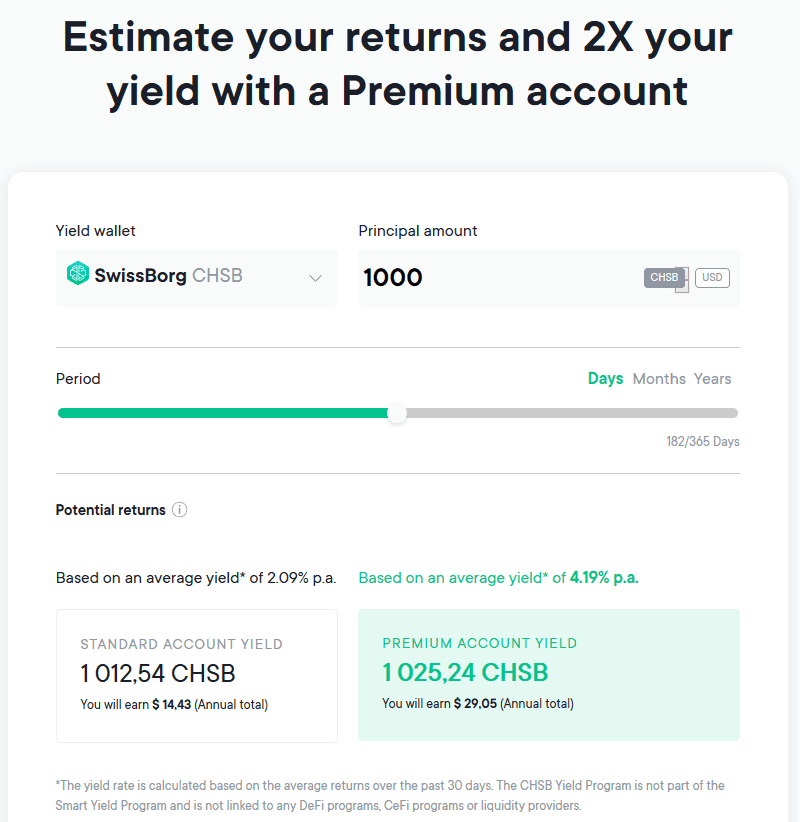The width and height of the screenshot is (800, 822).
Task: Click the 2.09% p.a. standard yield text
Action: click(x=301, y=578)
